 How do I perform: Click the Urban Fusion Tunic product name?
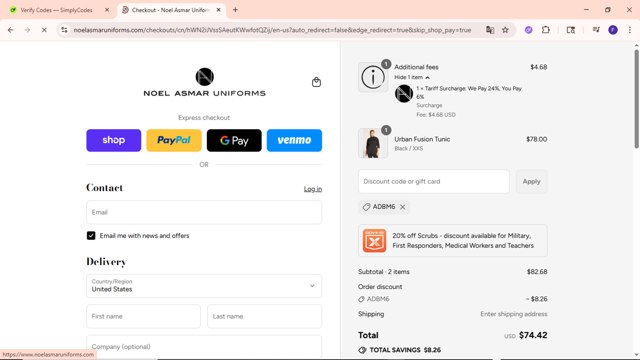[422, 139]
